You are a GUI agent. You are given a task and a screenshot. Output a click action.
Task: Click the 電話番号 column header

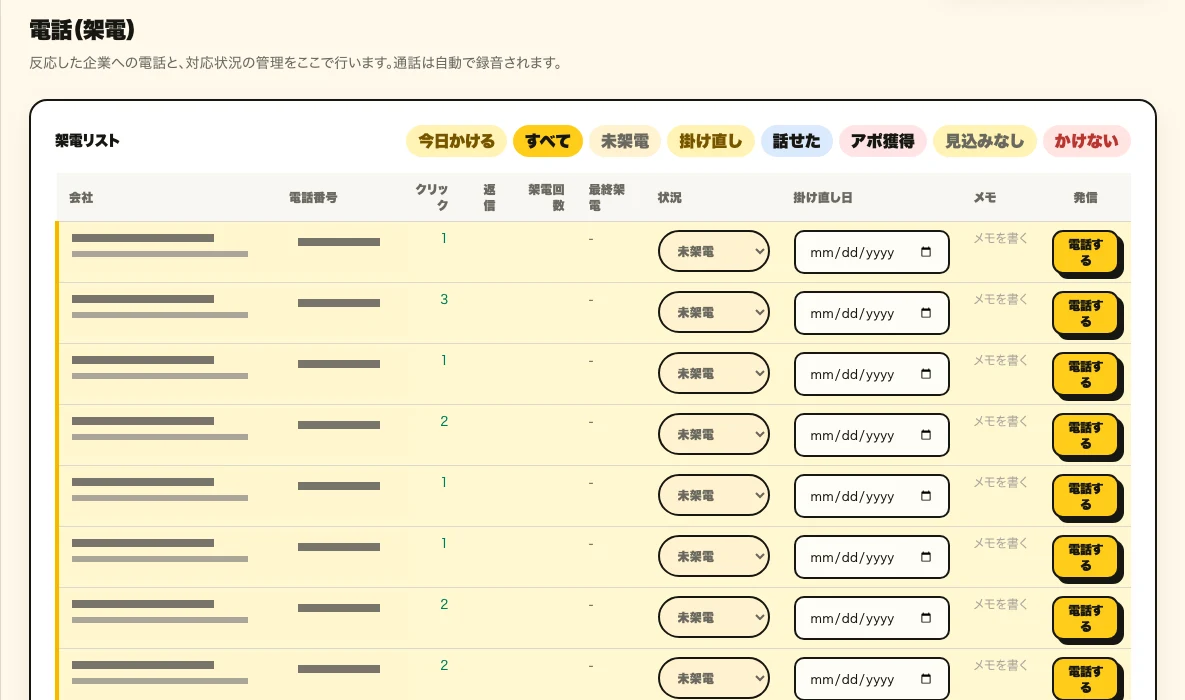[313, 197]
